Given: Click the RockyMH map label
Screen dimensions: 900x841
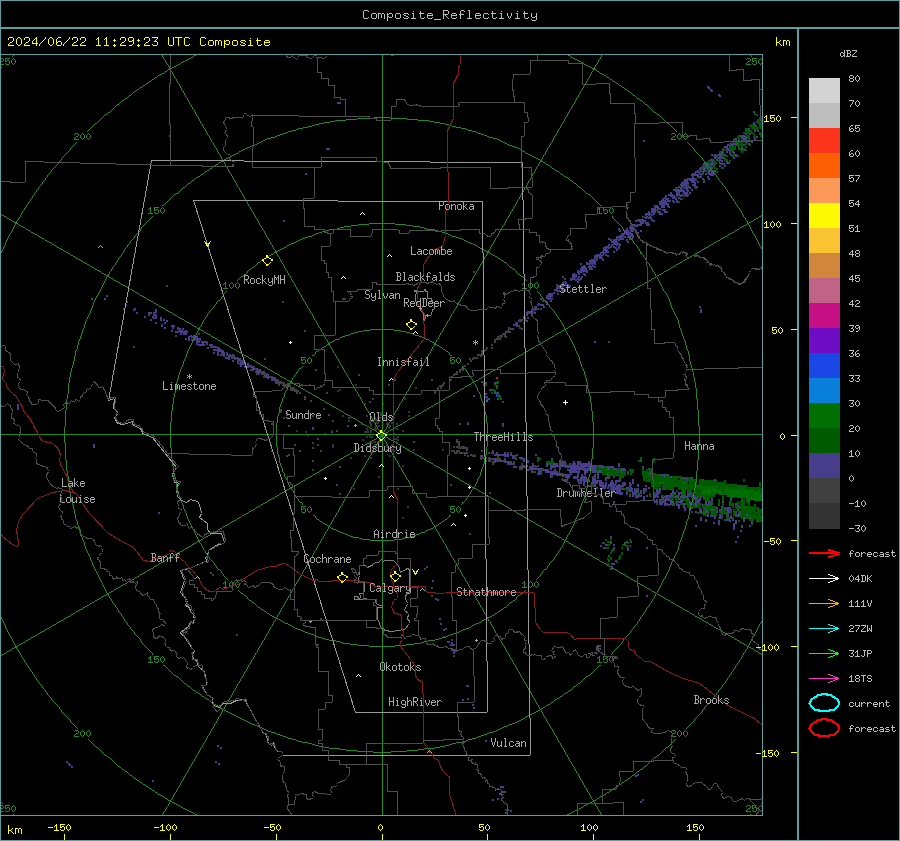Looking at the screenshot, I should point(264,280).
